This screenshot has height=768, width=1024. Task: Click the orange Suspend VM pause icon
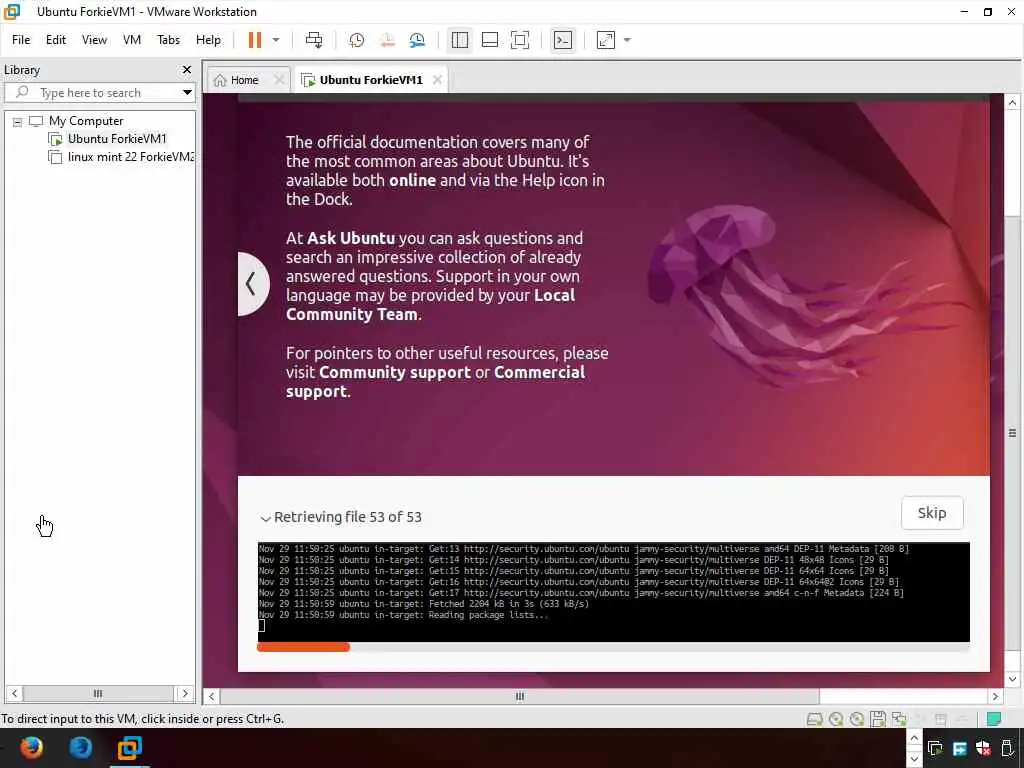tap(255, 40)
